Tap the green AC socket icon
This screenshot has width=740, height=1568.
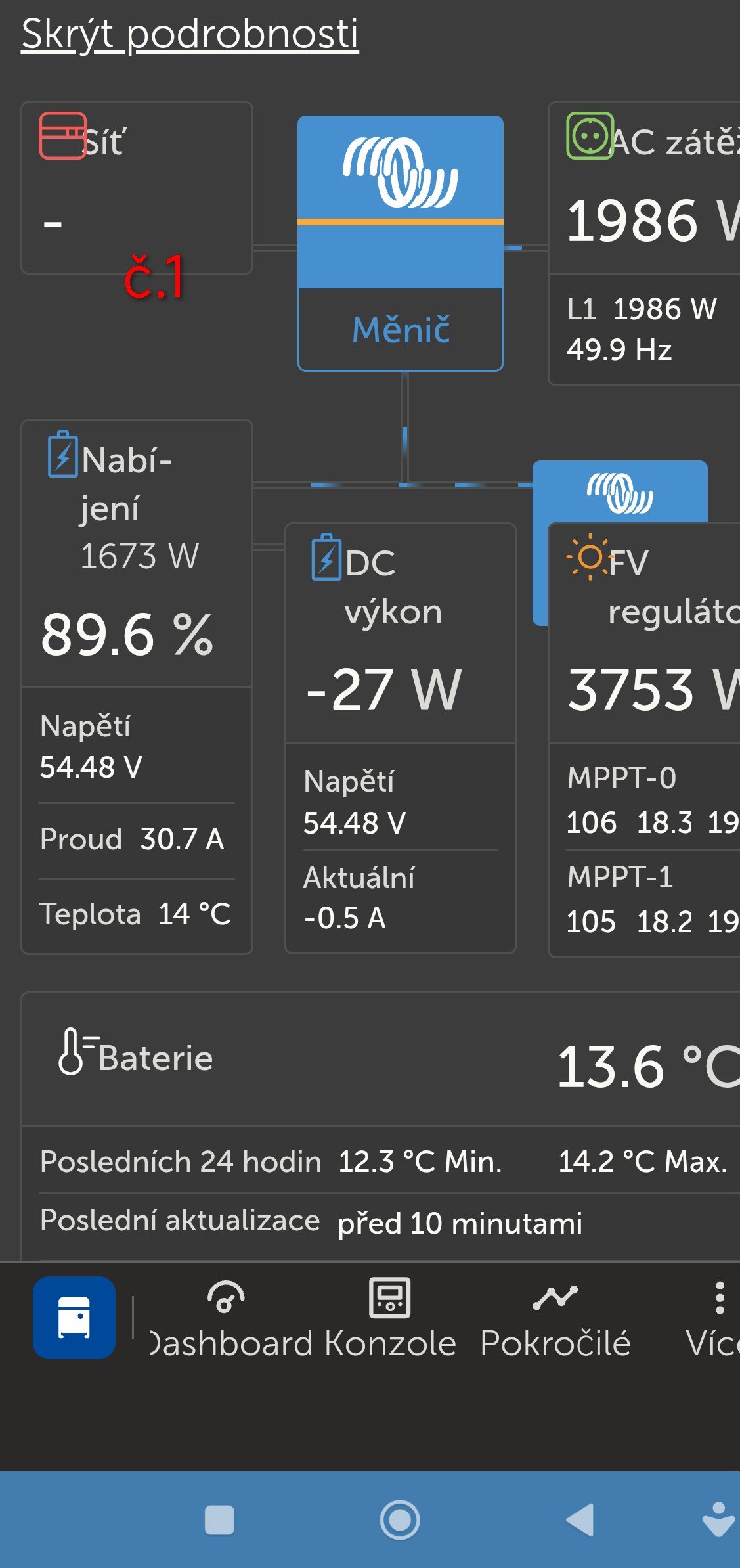point(590,136)
